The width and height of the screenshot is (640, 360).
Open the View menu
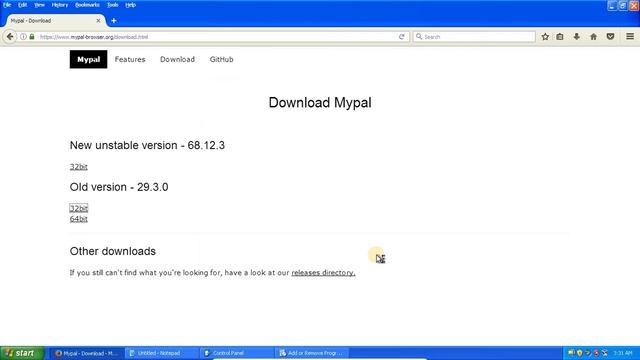[x=39, y=5]
